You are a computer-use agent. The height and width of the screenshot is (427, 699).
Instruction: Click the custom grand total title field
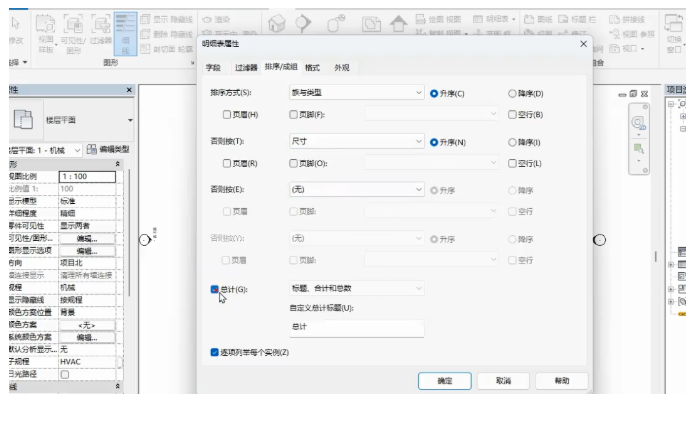point(356,328)
